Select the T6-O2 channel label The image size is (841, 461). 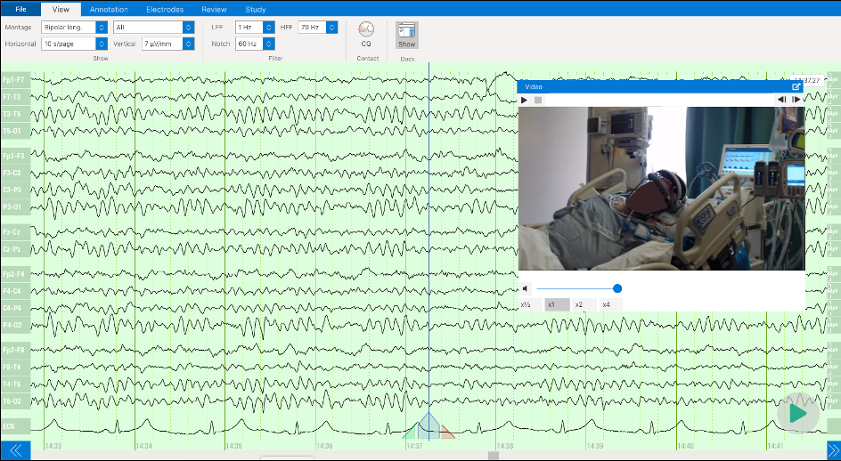click(16, 401)
